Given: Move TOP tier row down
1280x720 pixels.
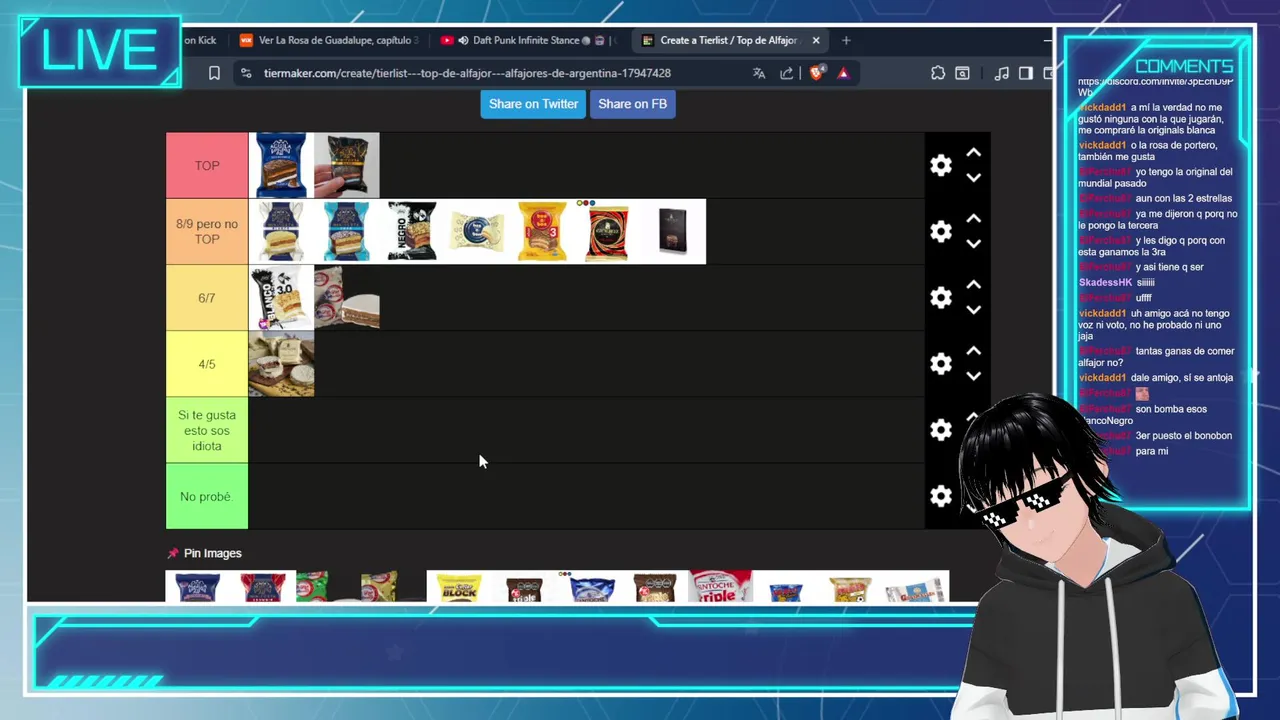Looking at the screenshot, I should click(x=973, y=178).
